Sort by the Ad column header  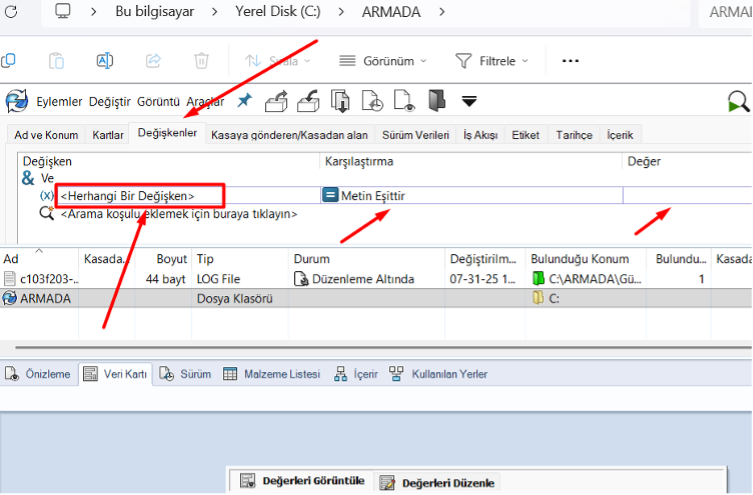[39, 259]
